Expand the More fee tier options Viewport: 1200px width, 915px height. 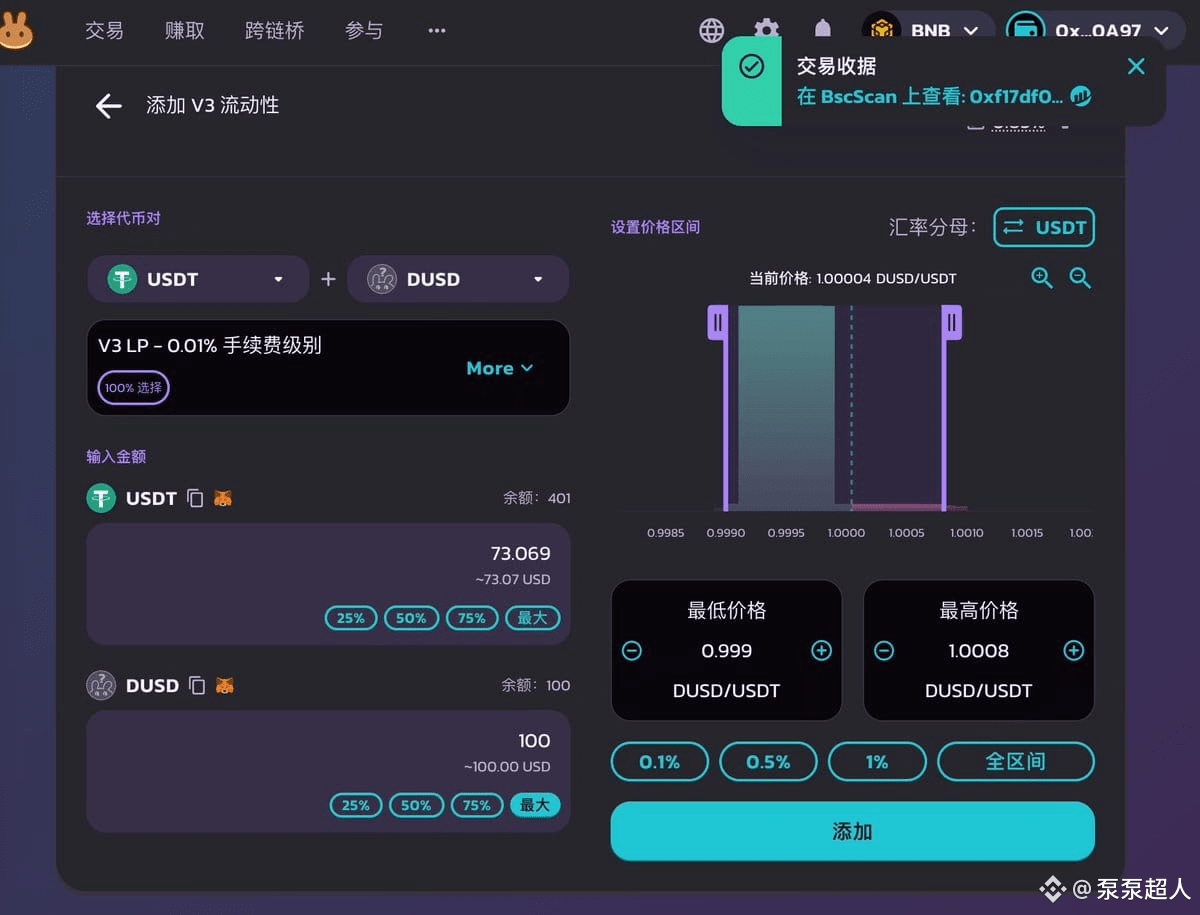(500, 368)
